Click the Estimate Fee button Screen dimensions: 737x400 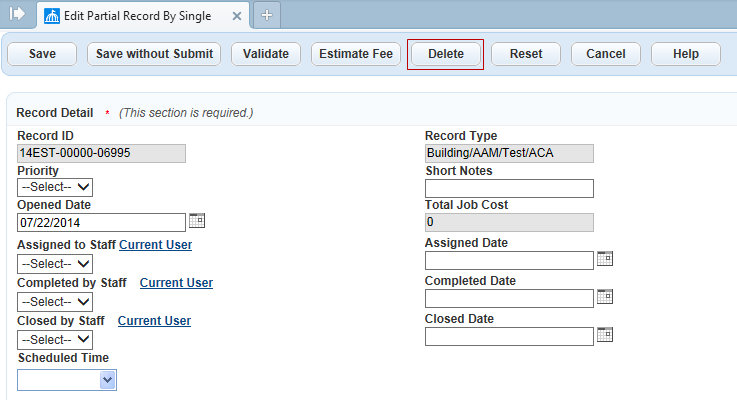[355, 54]
